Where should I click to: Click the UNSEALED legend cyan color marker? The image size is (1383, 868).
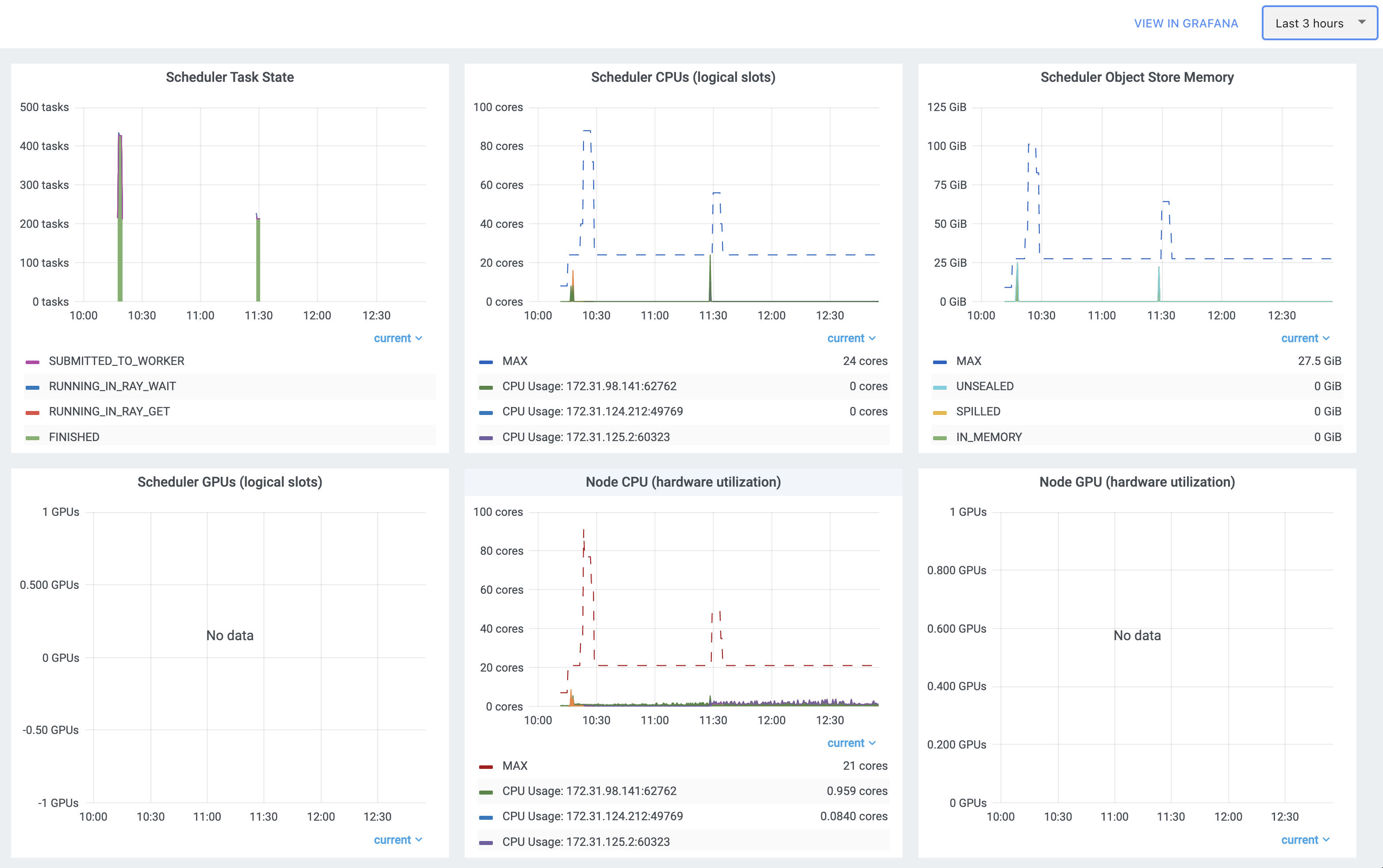pos(940,388)
